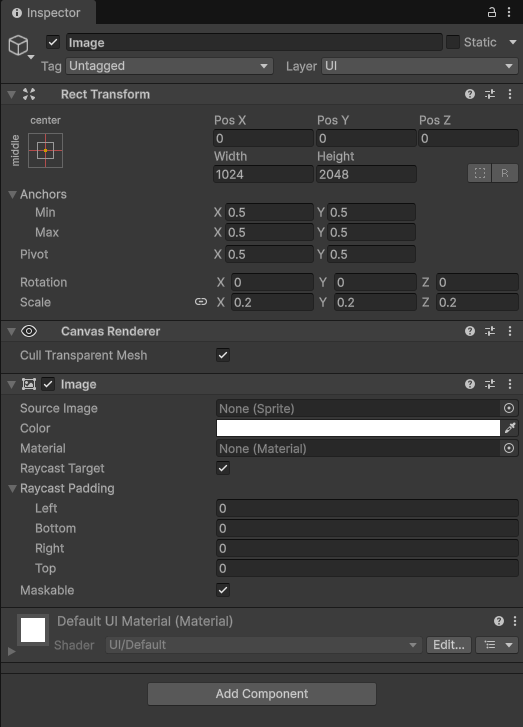Collapse the Raycast Padding section
This screenshot has width=523, height=727.
(x=13, y=488)
